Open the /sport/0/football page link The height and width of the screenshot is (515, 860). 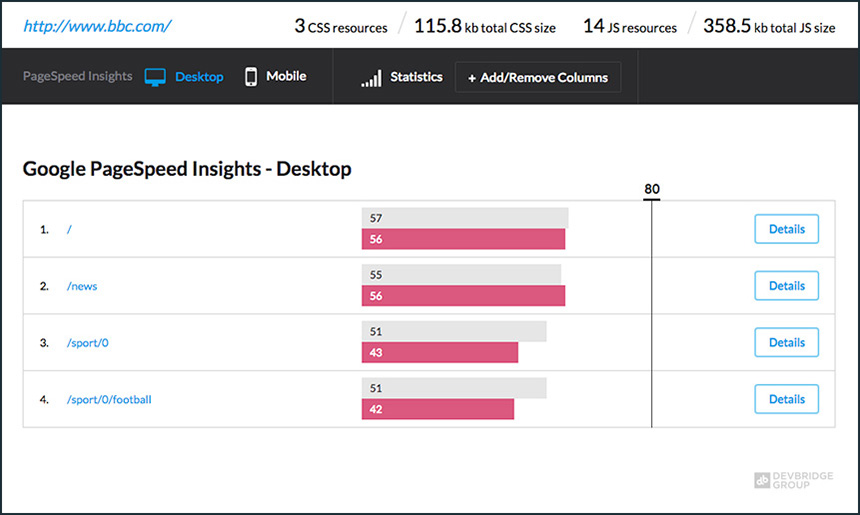pyautogui.click(x=109, y=400)
